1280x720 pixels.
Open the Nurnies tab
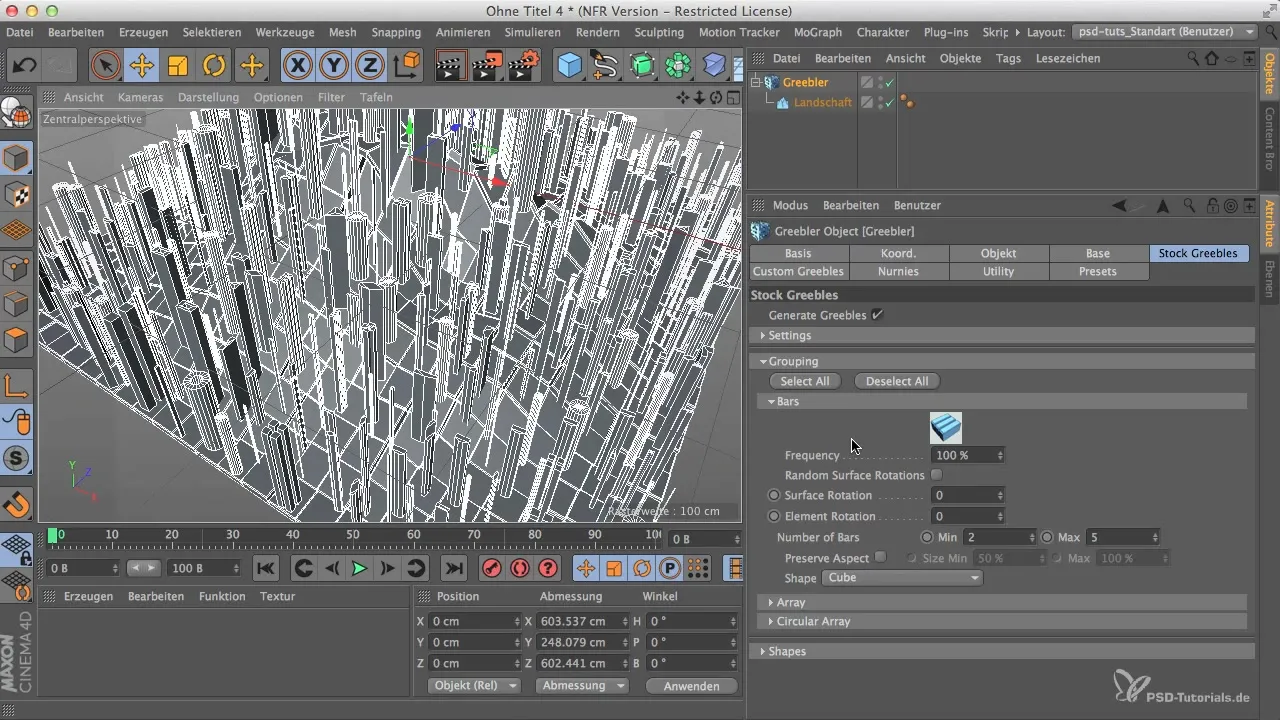(898, 272)
